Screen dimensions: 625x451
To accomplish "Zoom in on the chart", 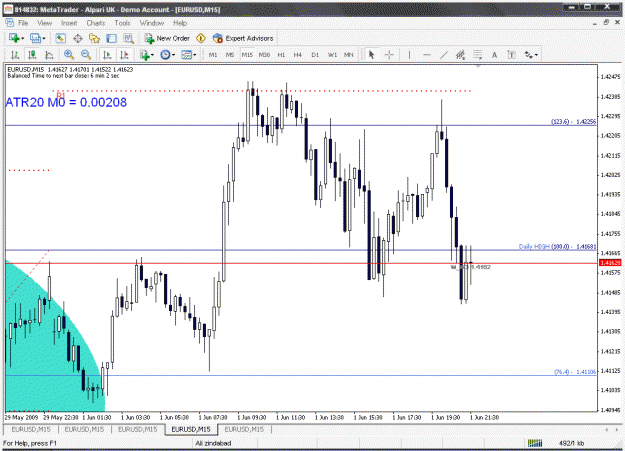I will [69, 55].
